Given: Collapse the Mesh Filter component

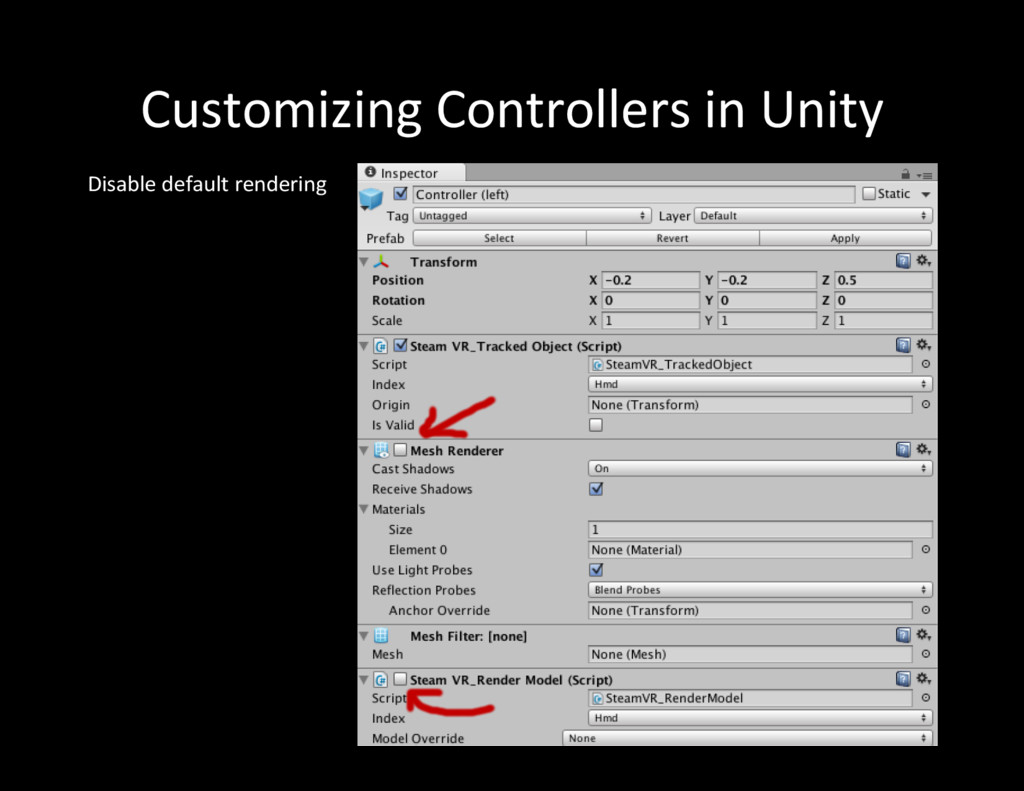Looking at the screenshot, I should (x=364, y=636).
